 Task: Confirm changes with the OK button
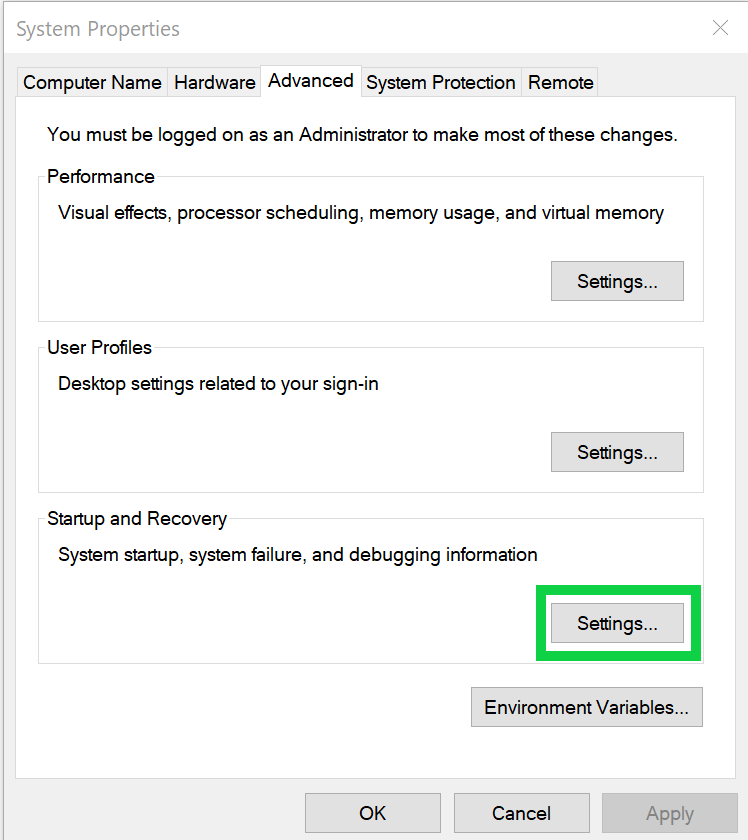point(372,813)
